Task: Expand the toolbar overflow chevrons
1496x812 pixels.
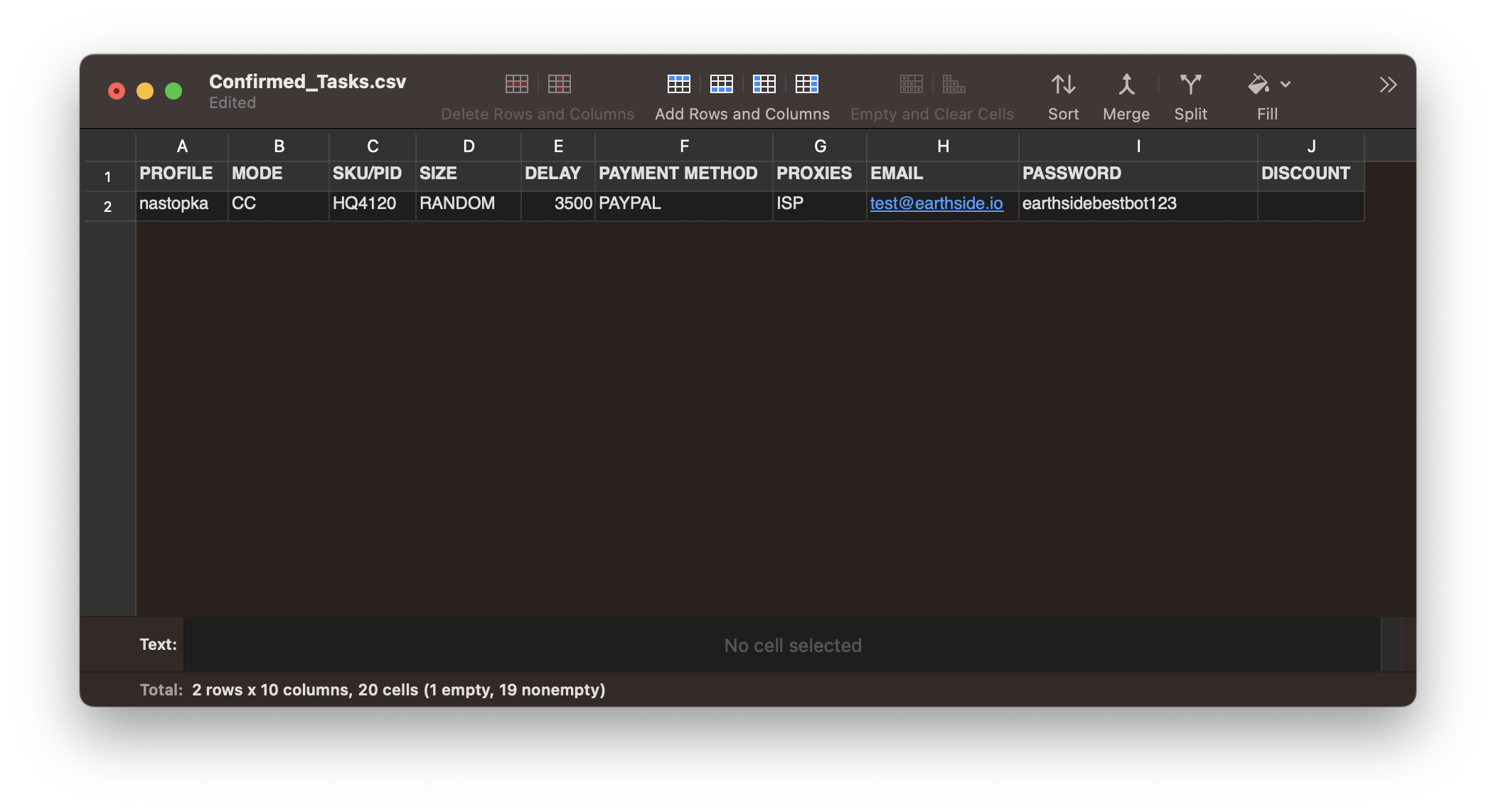Action: [1388, 85]
